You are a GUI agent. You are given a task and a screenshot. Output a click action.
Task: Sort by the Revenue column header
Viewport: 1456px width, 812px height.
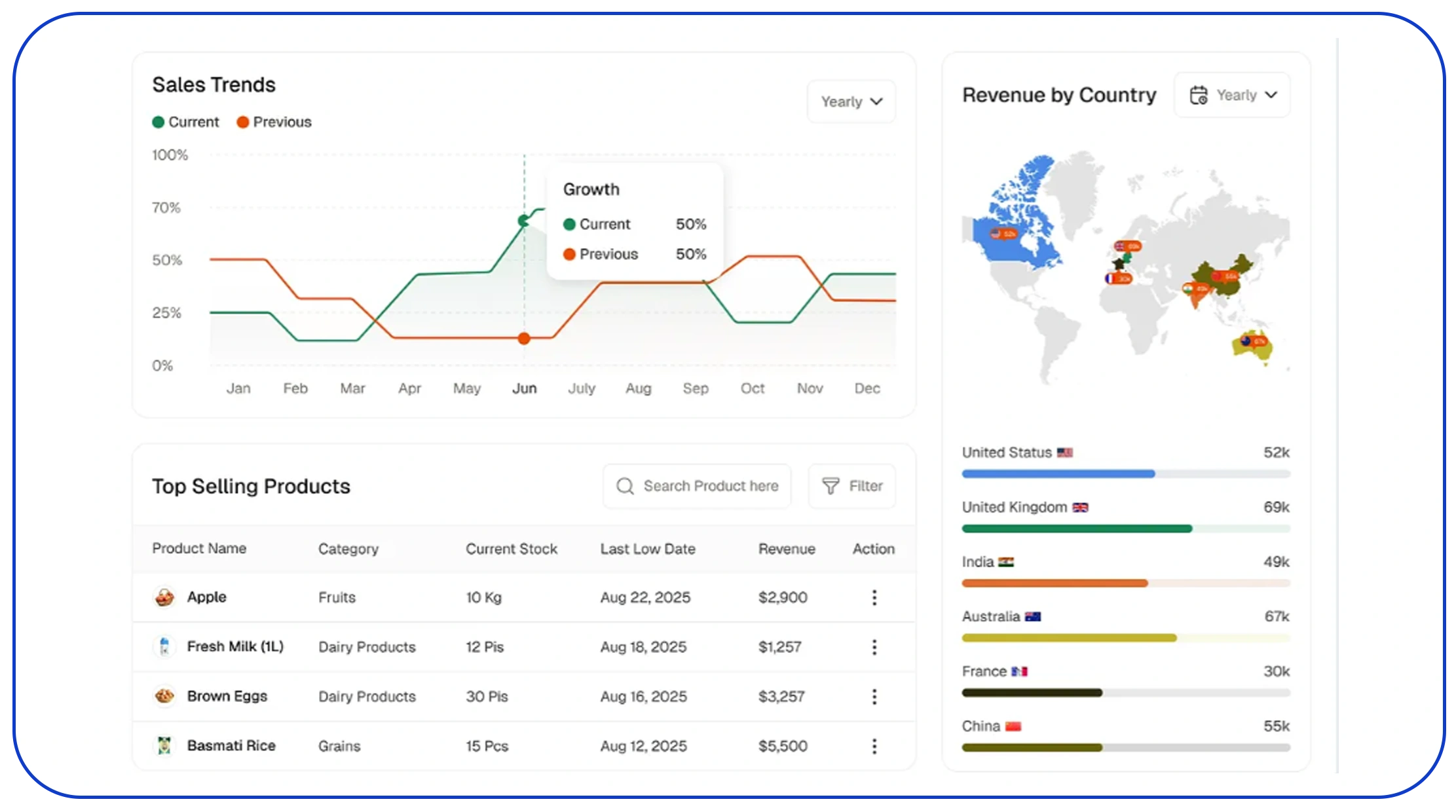787,549
